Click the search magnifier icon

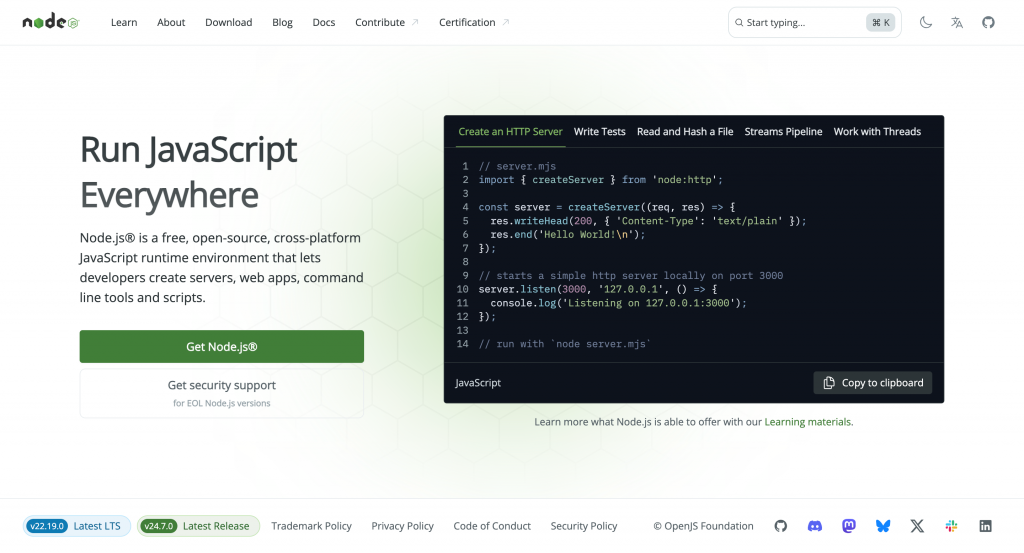point(739,22)
